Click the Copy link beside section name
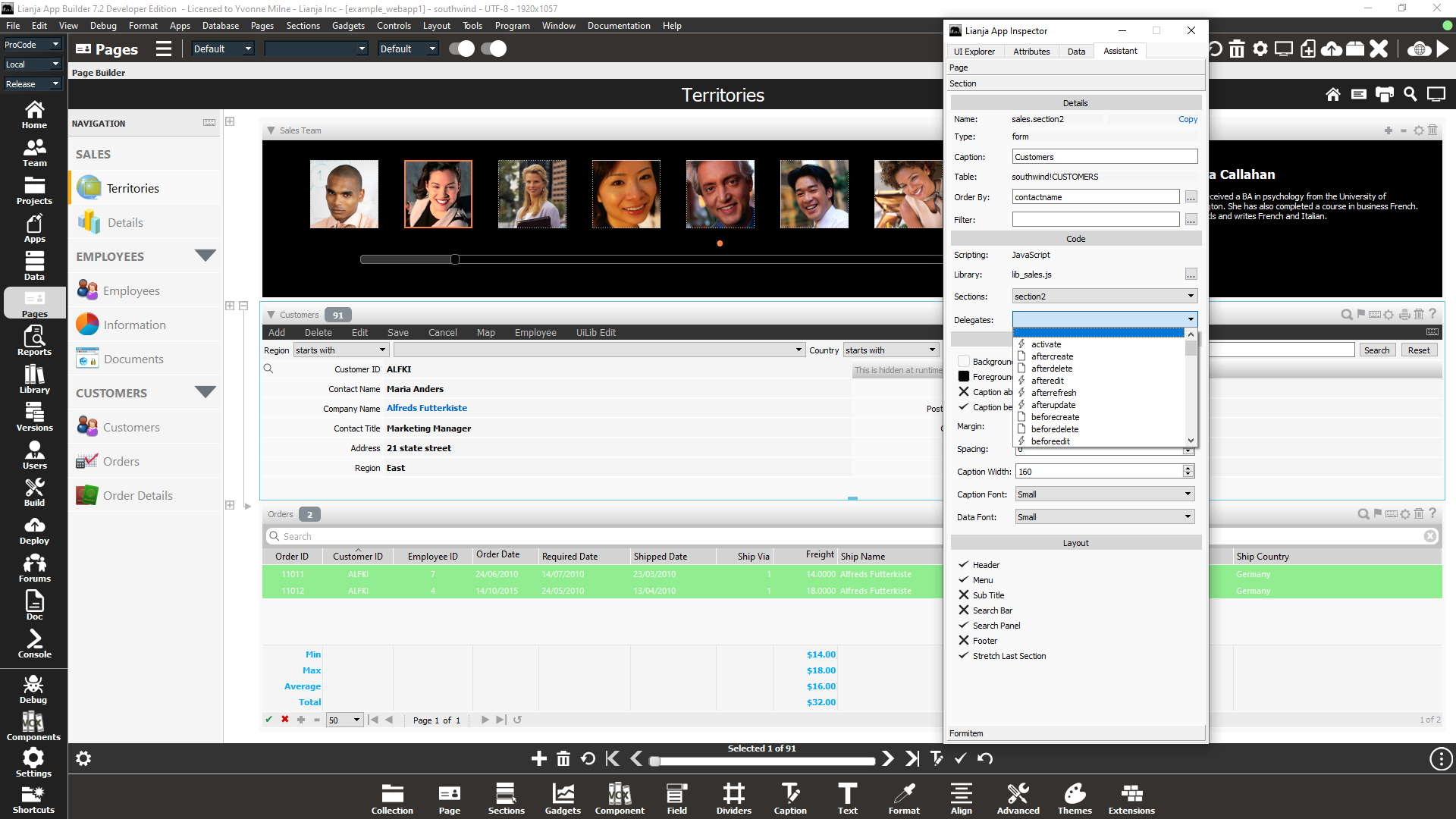The width and height of the screenshot is (1456, 819). [1188, 119]
